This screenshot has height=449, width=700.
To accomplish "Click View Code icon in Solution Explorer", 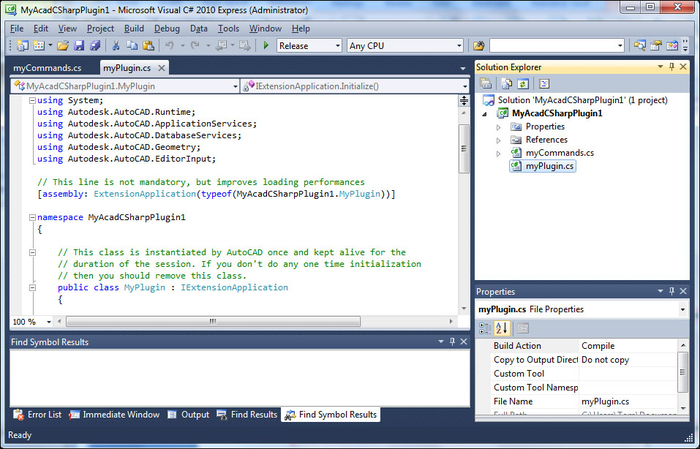I will coord(544,84).
